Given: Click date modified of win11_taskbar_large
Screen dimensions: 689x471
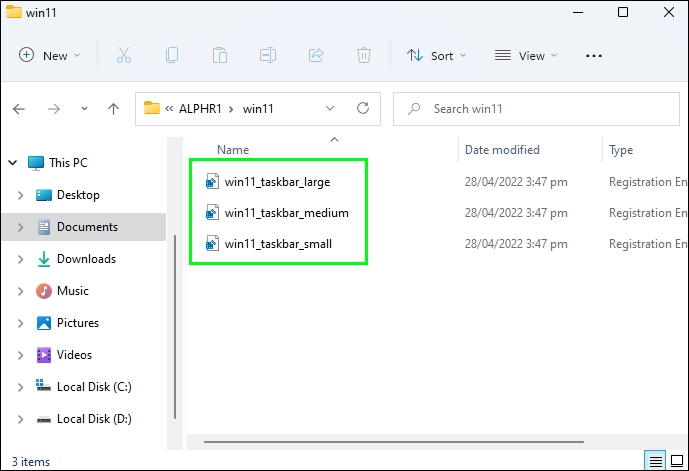Looking at the screenshot, I should click(x=516, y=182).
